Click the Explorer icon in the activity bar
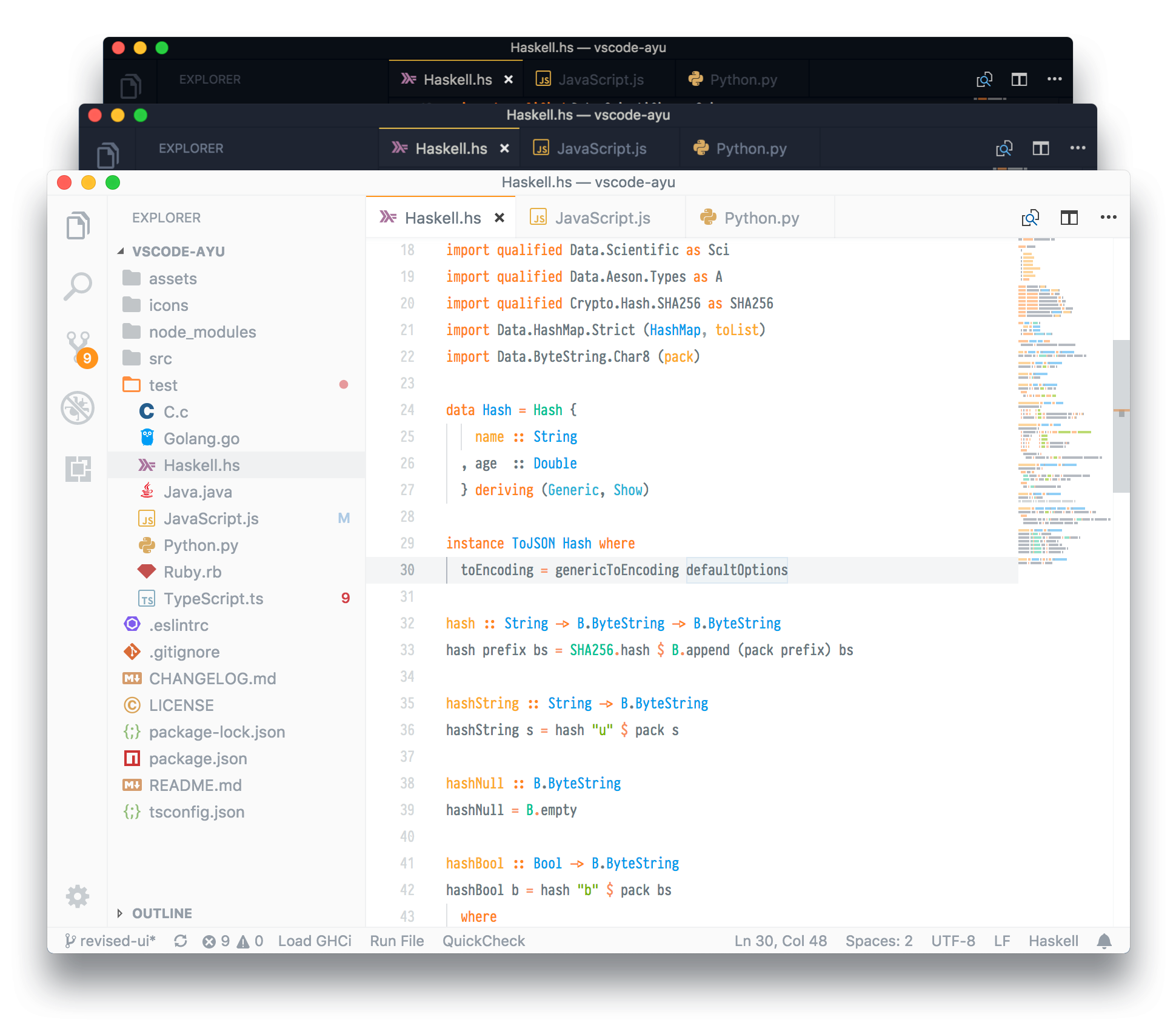Image resolution: width=1176 pixels, height=1020 pixels. coord(78,225)
